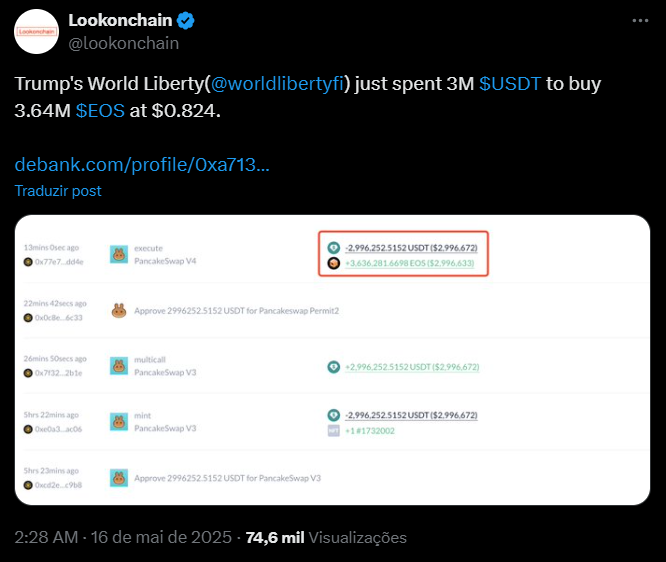Screen dimensions: 666x562
Task: Click the PancakeSwap V4 execute icon
Action: click(118, 255)
